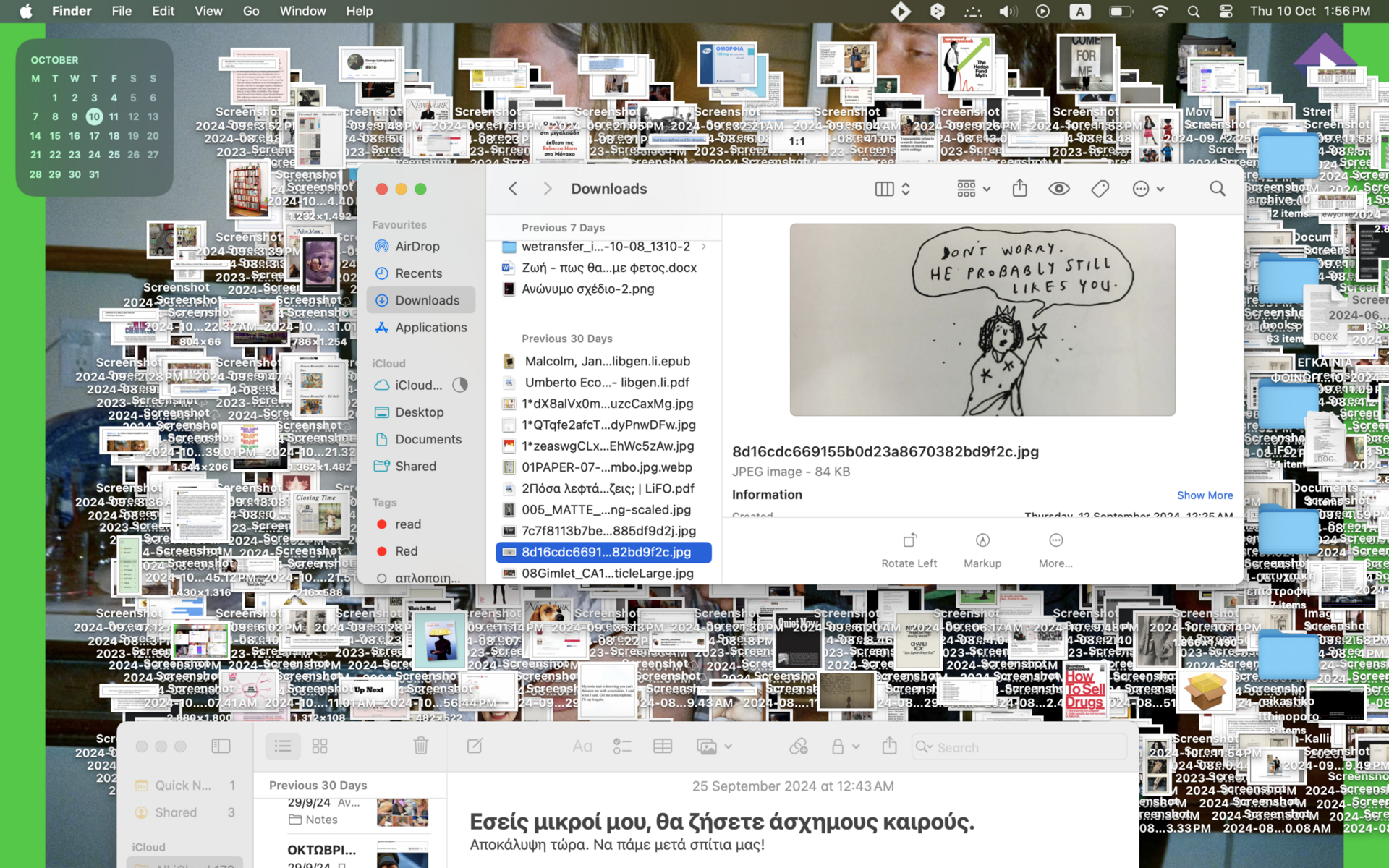Select Downloads in Finder sidebar

420,300
